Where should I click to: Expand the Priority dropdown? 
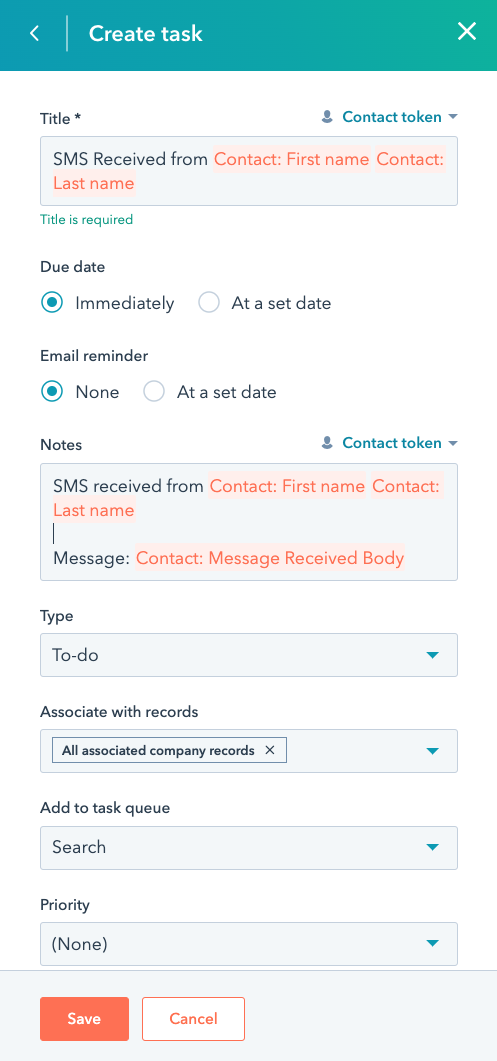[248, 943]
